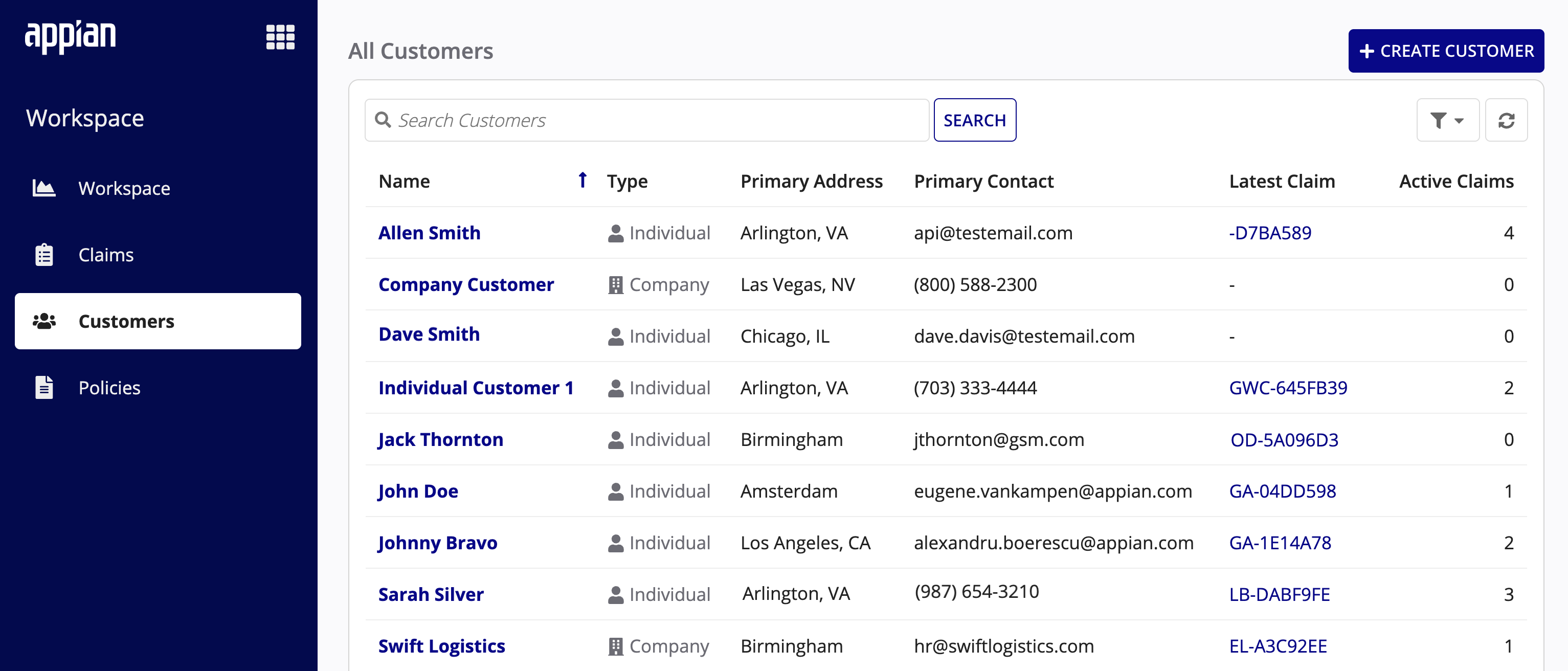The height and width of the screenshot is (671, 1568).
Task: Open the filter dropdown
Action: tap(1447, 120)
